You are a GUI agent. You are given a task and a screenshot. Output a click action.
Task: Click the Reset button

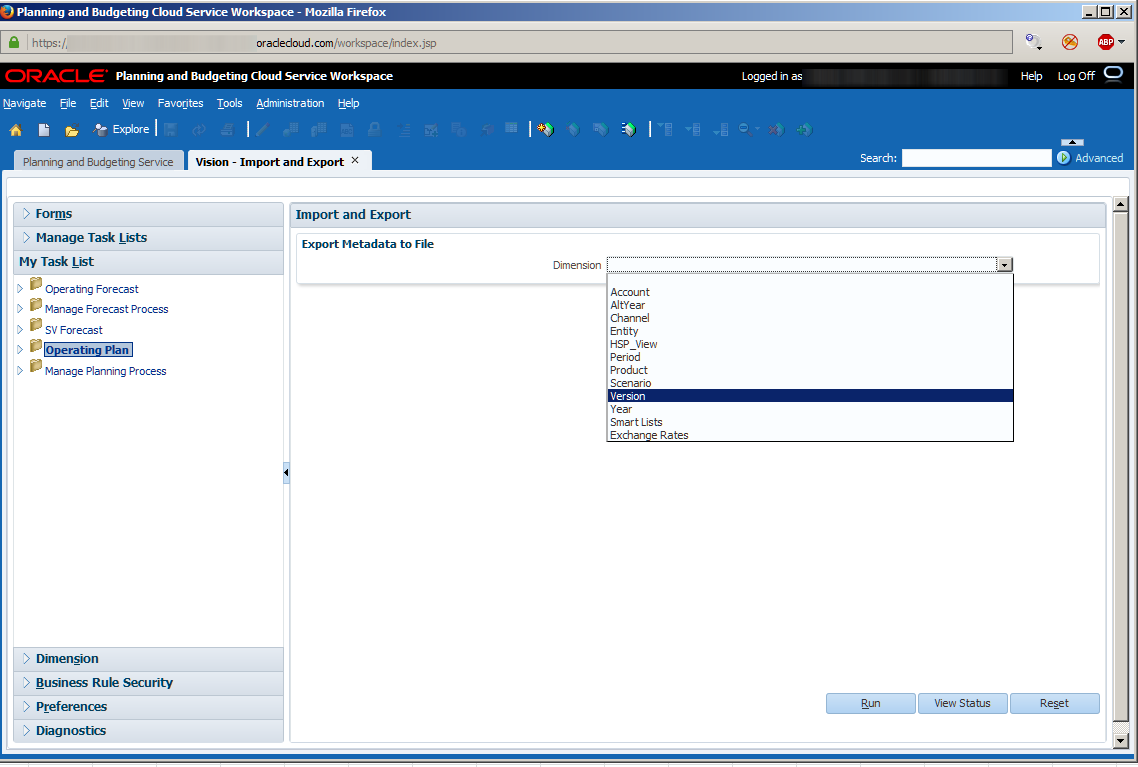[x=1054, y=703]
